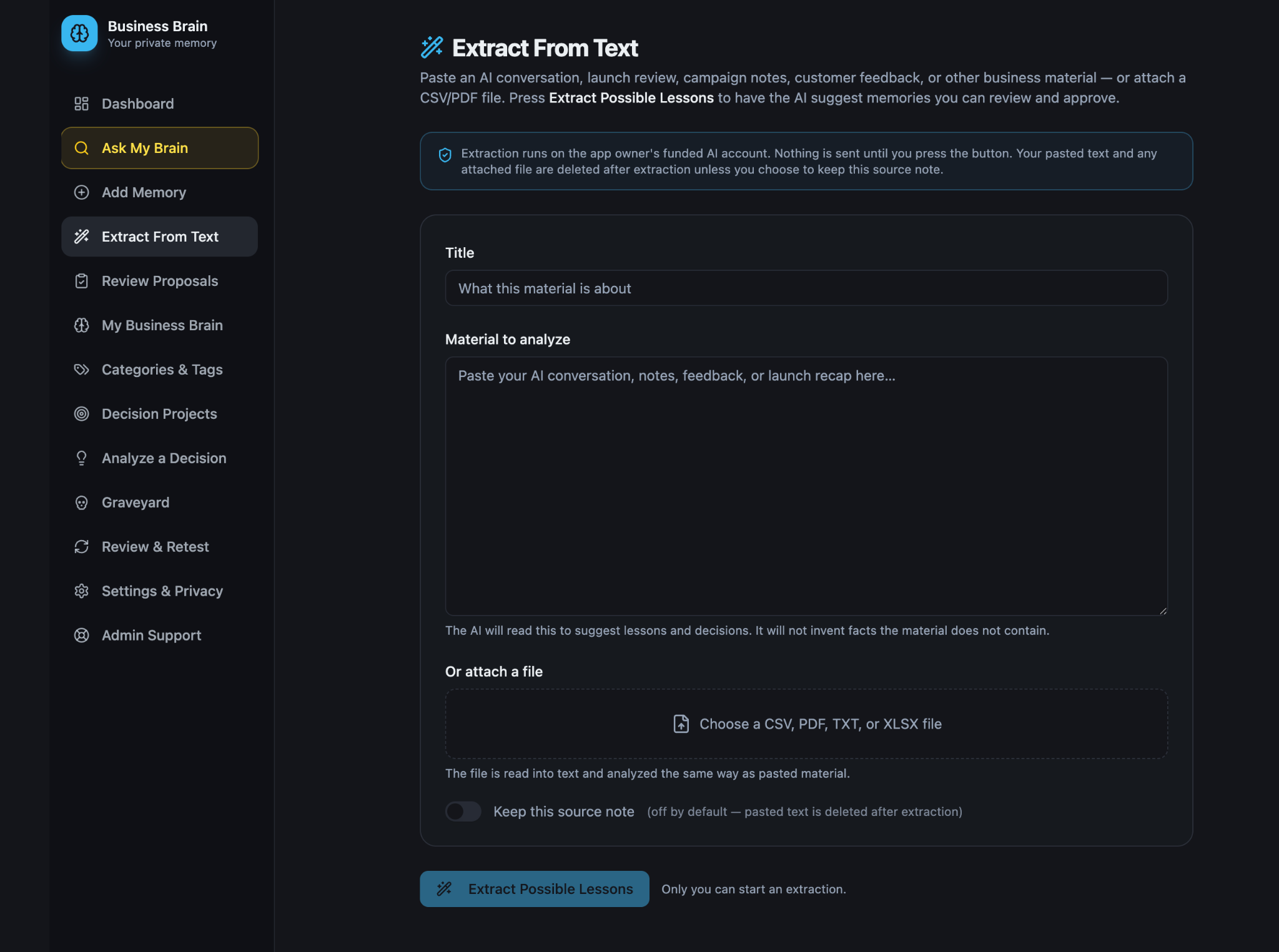Click the Admin Support lifebuoy icon
The width and height of the screenshot is (1279, 952).
click(x=81, y=635)
